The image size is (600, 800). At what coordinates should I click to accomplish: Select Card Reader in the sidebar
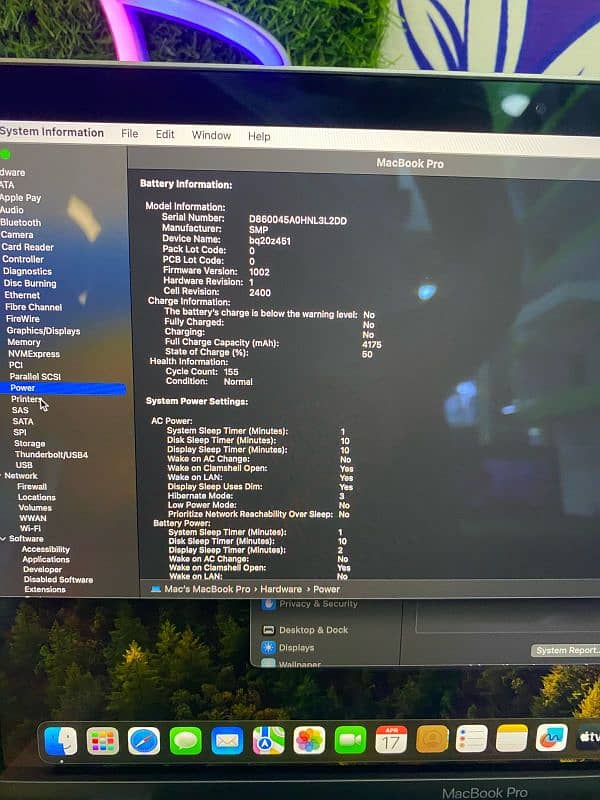pyautogui.click(x=28, y=247)
